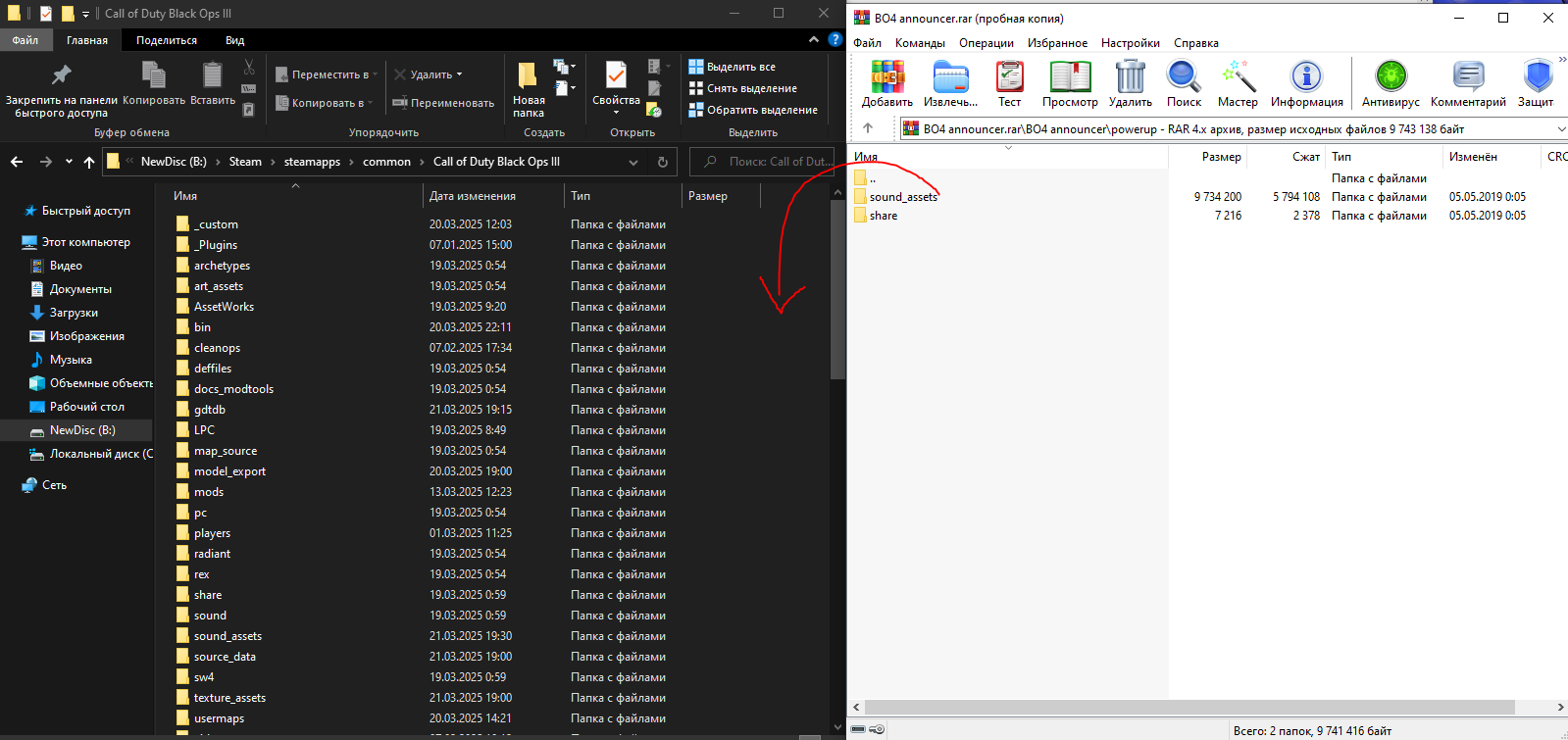Click the Новая папка button in Explorer ribbon
The width and height of the screenshot is (1568, 740).
[x=528, y=89]
